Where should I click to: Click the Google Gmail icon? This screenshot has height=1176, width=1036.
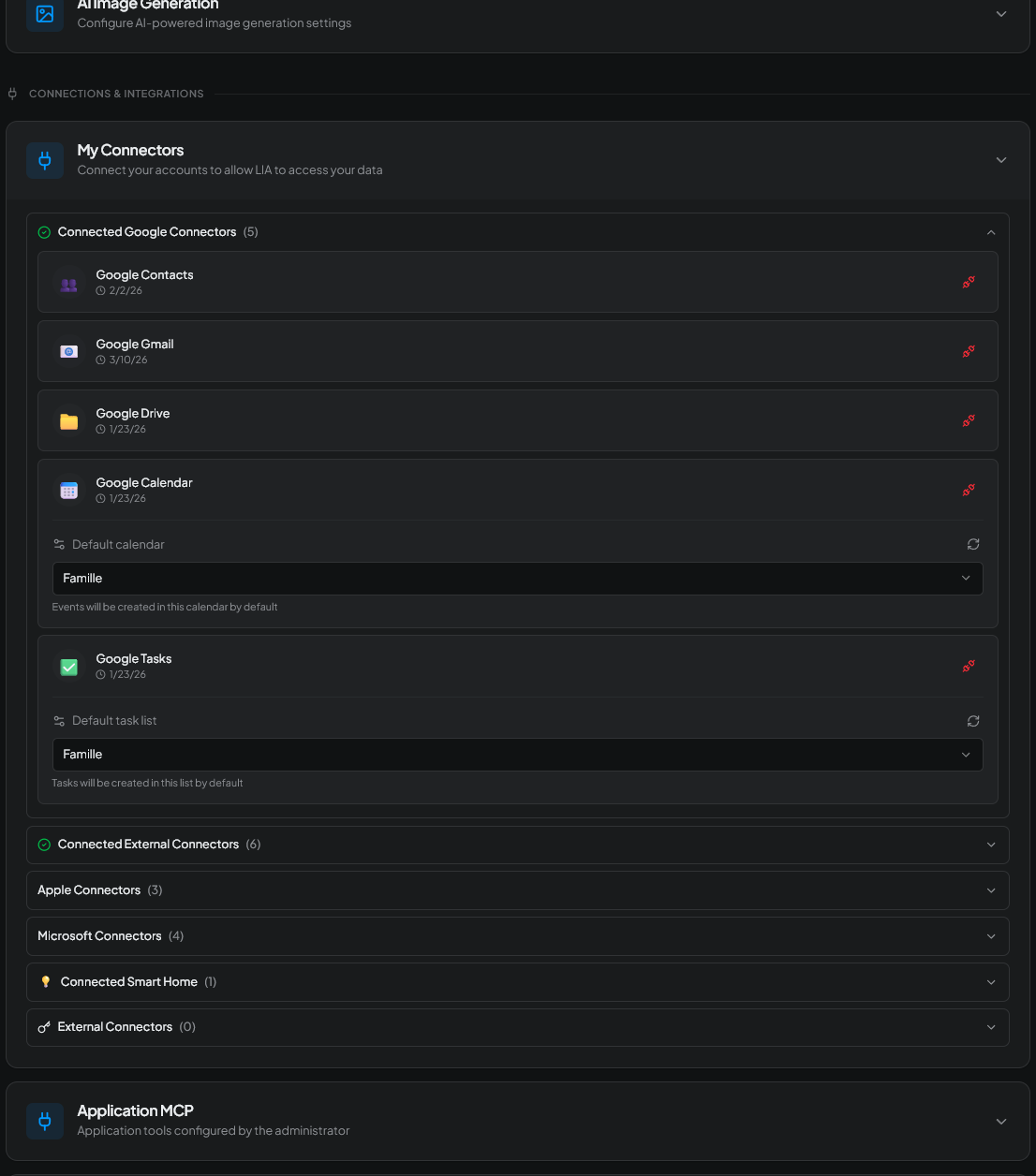click(x=69, y=352)
